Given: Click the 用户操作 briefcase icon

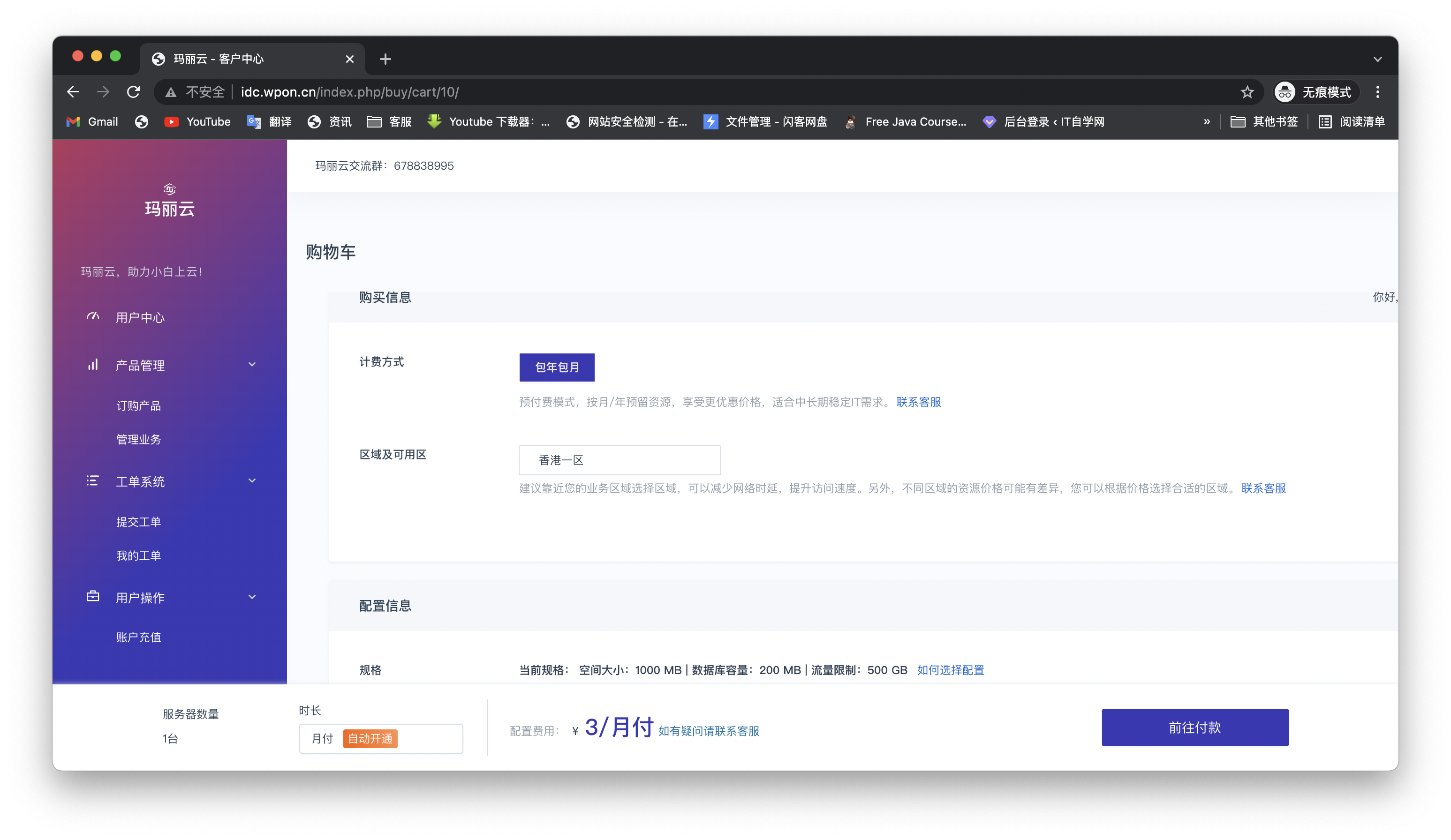Looking at the screenshot, I should pos(93,597).
